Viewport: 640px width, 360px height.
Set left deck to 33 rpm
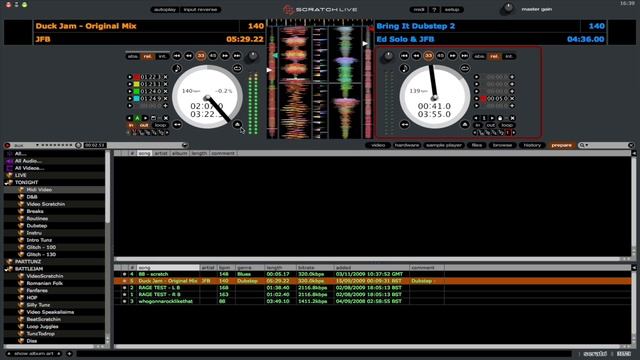click(x=201, y=56)
